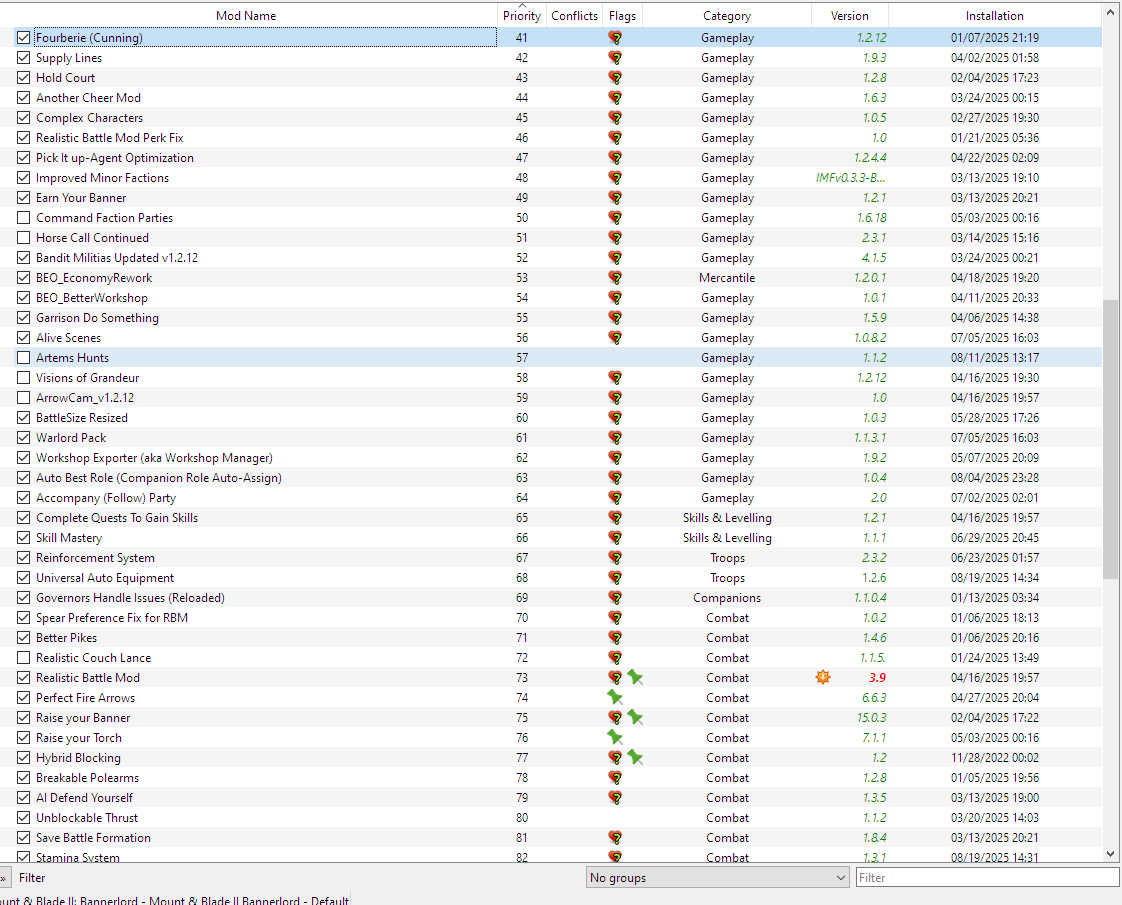This screenshot has width=1122, height=905.
Task: Click the flag icon in Hold Court row
Action: [615, 78]
